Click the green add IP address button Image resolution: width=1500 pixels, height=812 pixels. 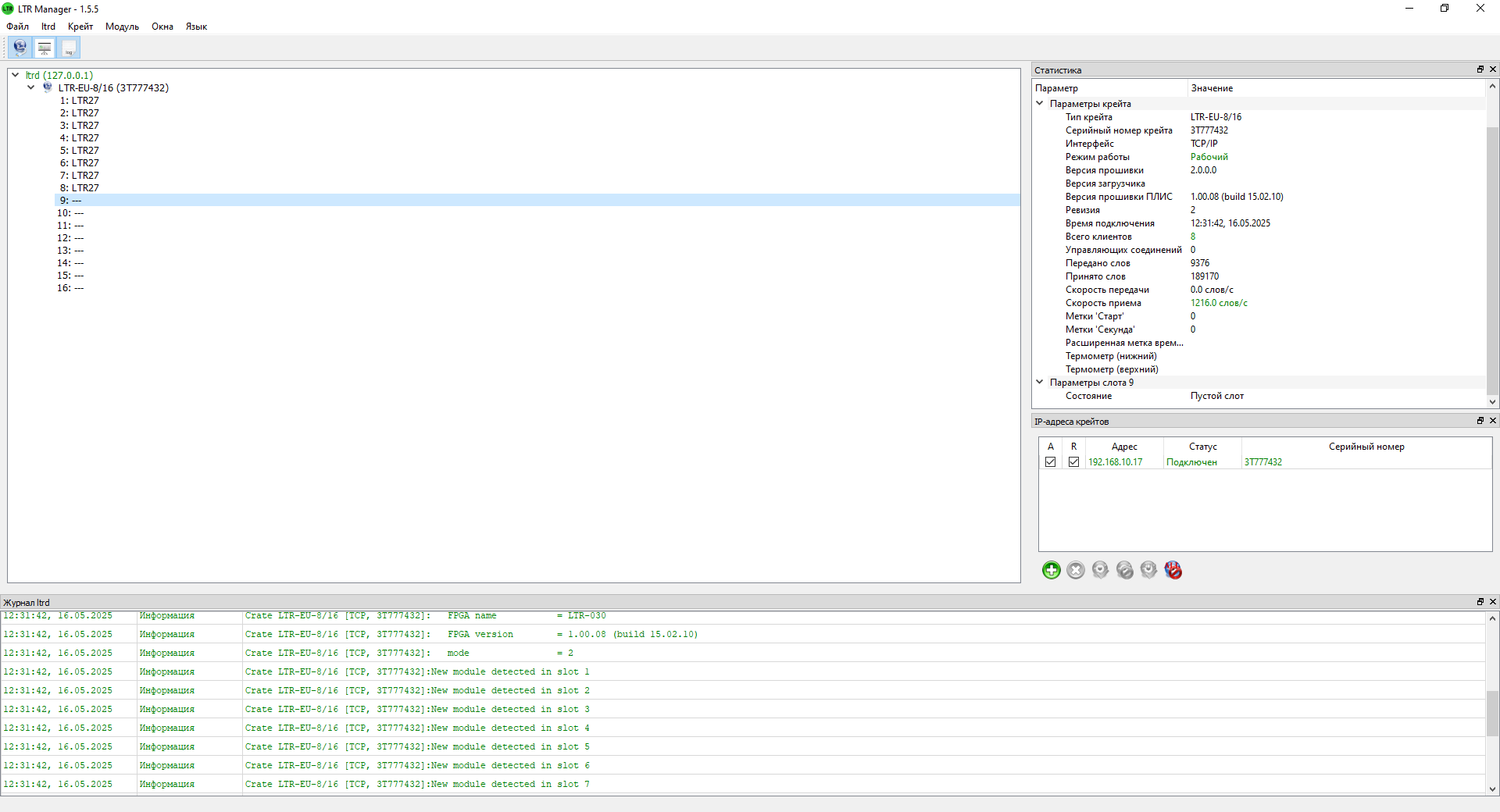pos(1052,570)
